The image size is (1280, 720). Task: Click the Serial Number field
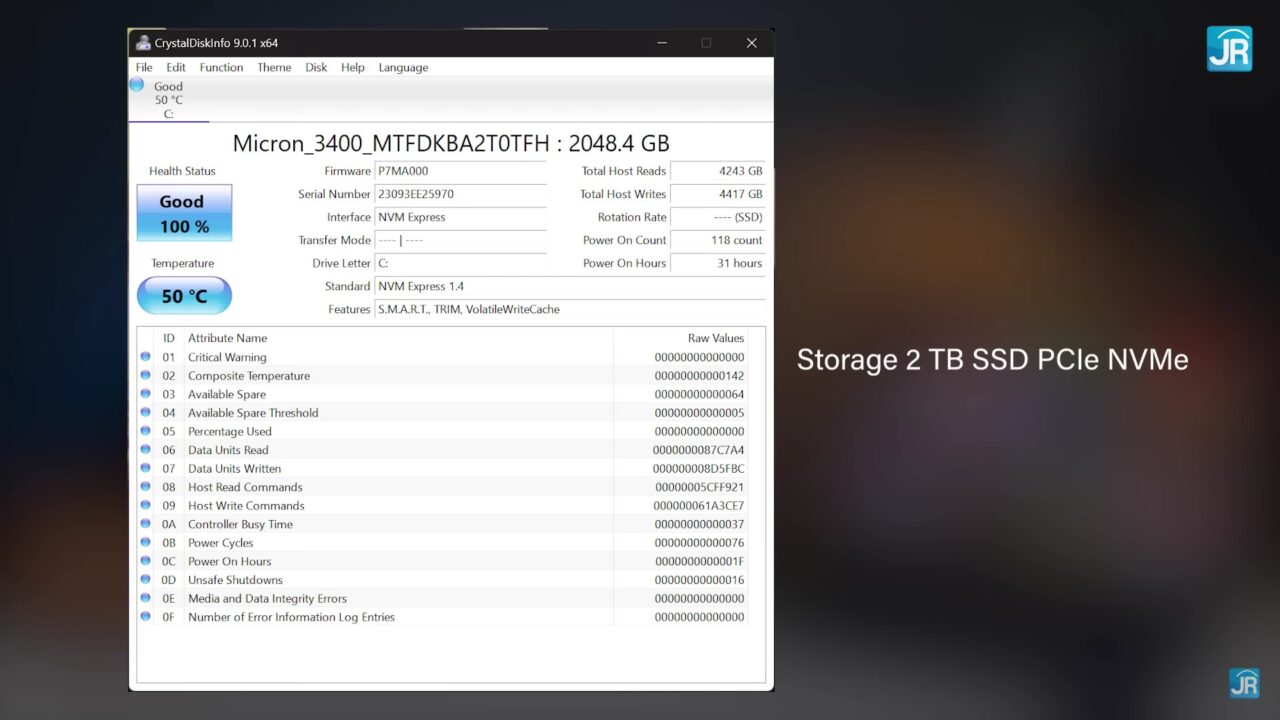click(x=460, y=194)
